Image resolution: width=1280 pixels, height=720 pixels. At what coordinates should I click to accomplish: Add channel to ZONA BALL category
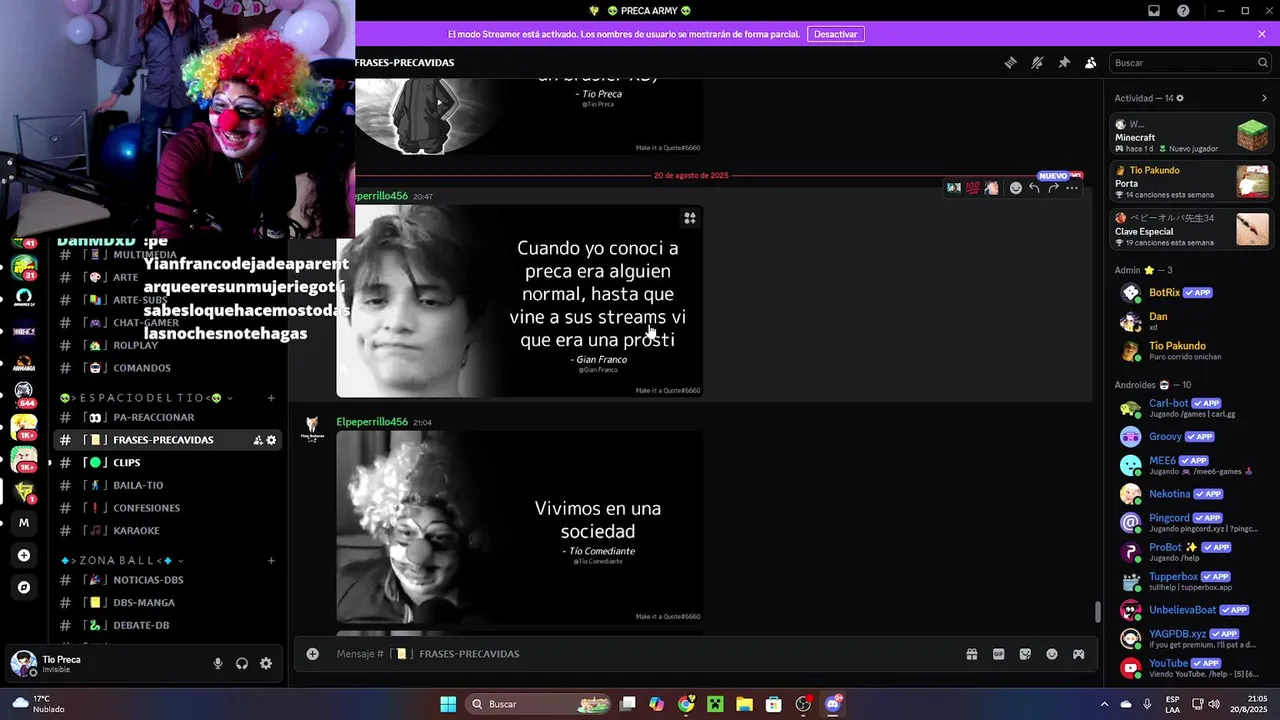click(271, 561)
